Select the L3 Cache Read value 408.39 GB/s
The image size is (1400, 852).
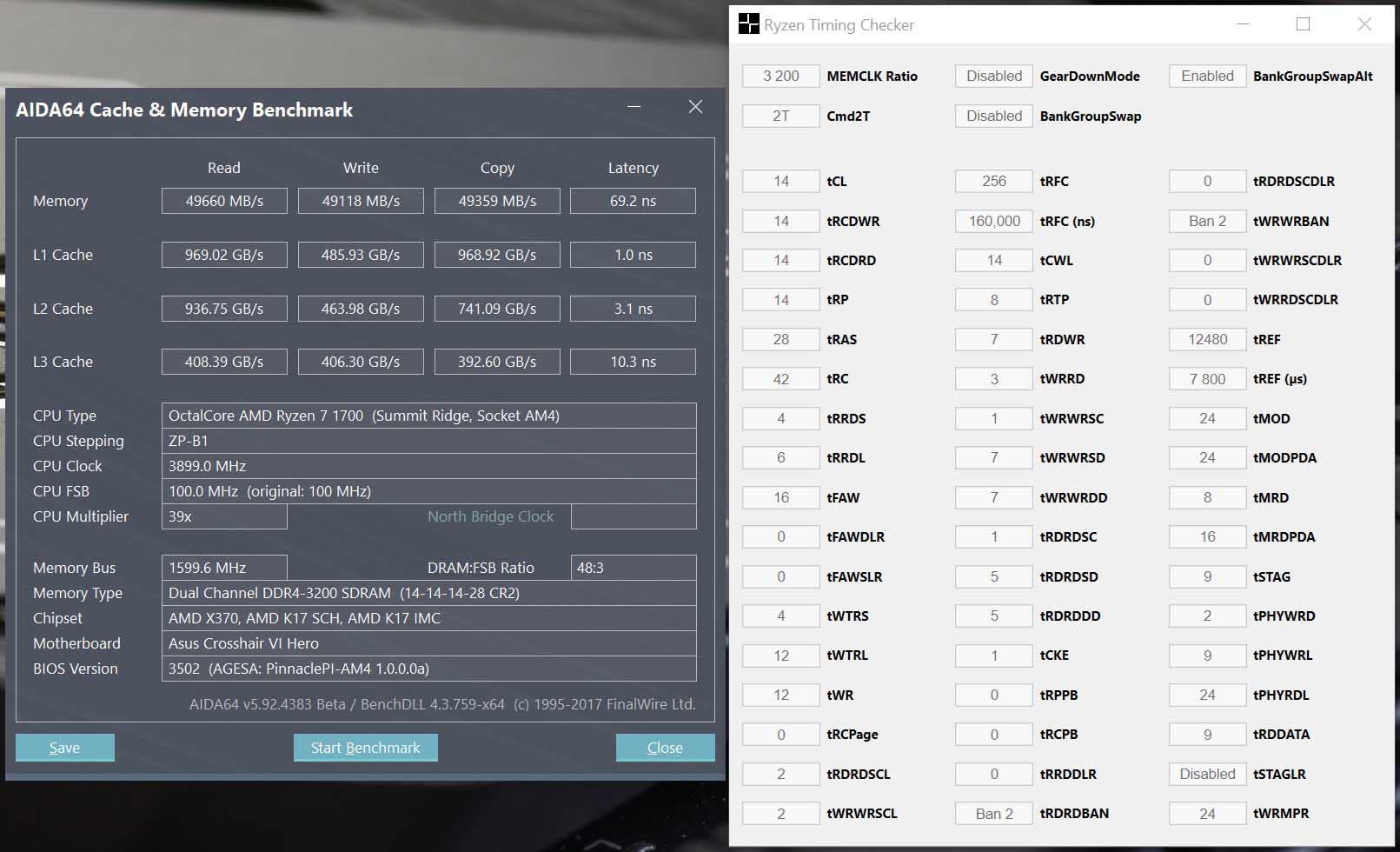pos(224,362)
